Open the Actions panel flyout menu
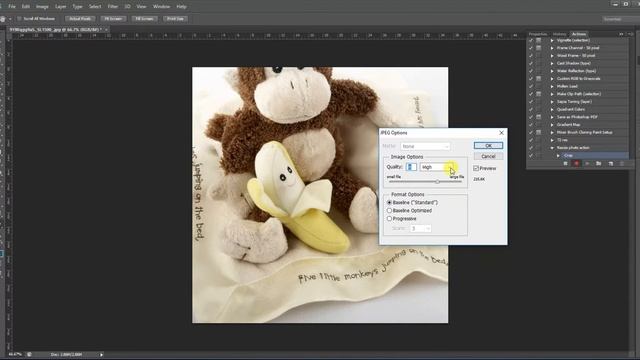Image resolution: width=640 pixels, height=360 pixels. pos(631,34)
